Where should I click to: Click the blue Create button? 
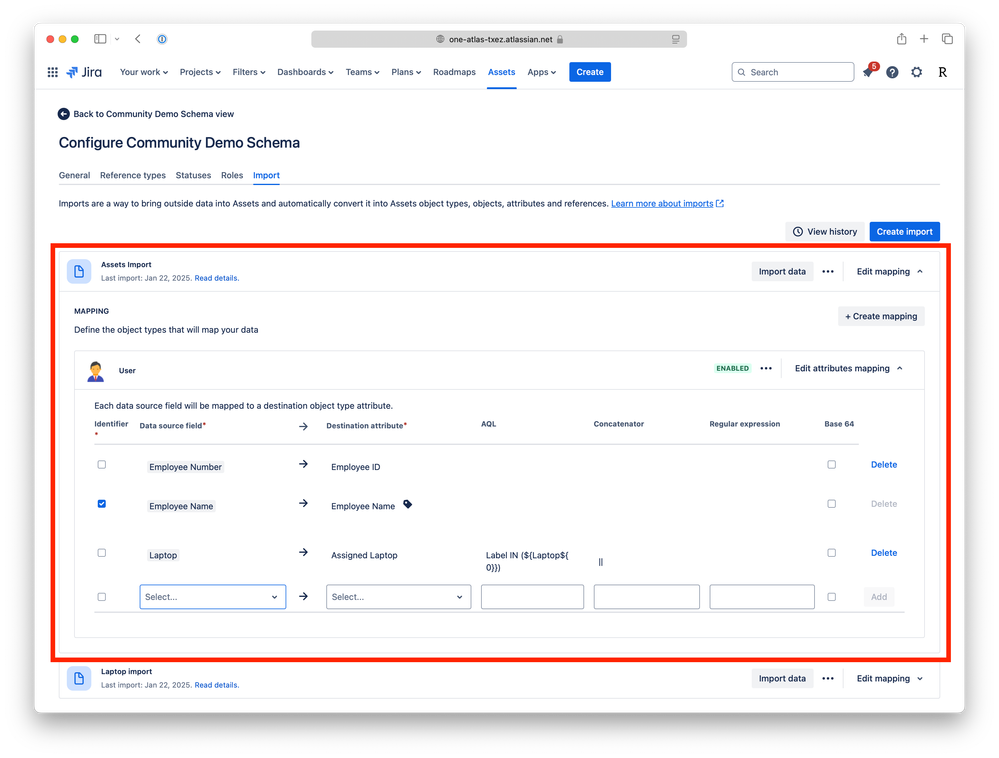pyautogui.click(x=590, y=72)
